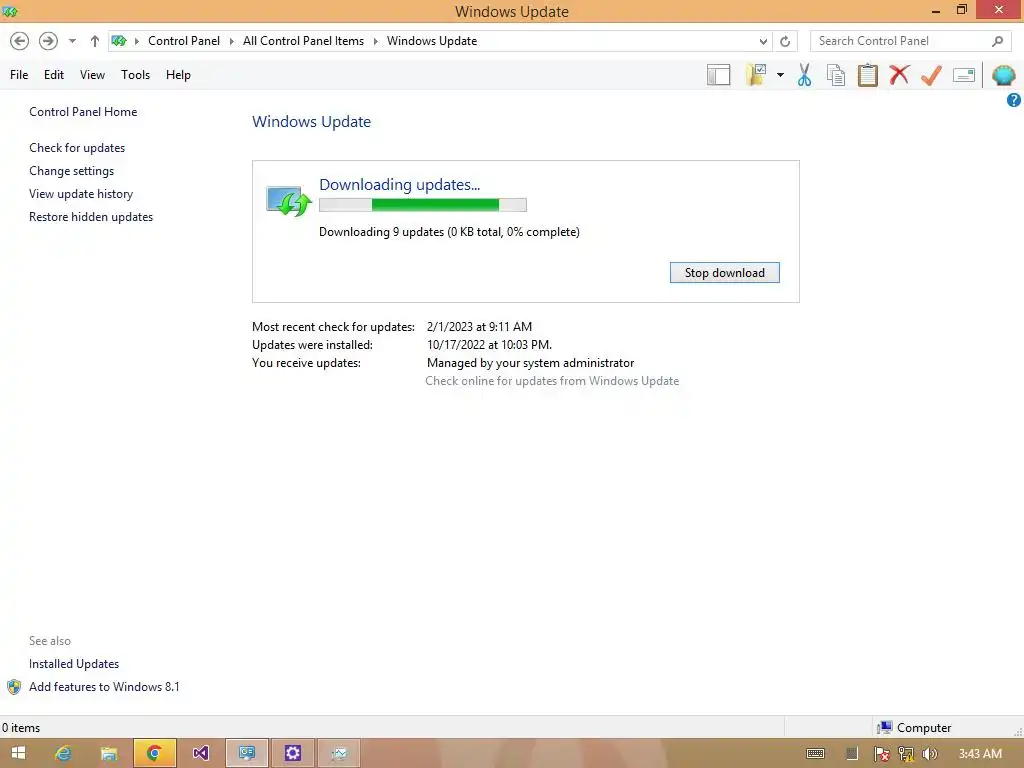Viewport: 1024px width, 768px height.
Task: Open Visual Studio from the taskbar
Action: click(200, 753)
